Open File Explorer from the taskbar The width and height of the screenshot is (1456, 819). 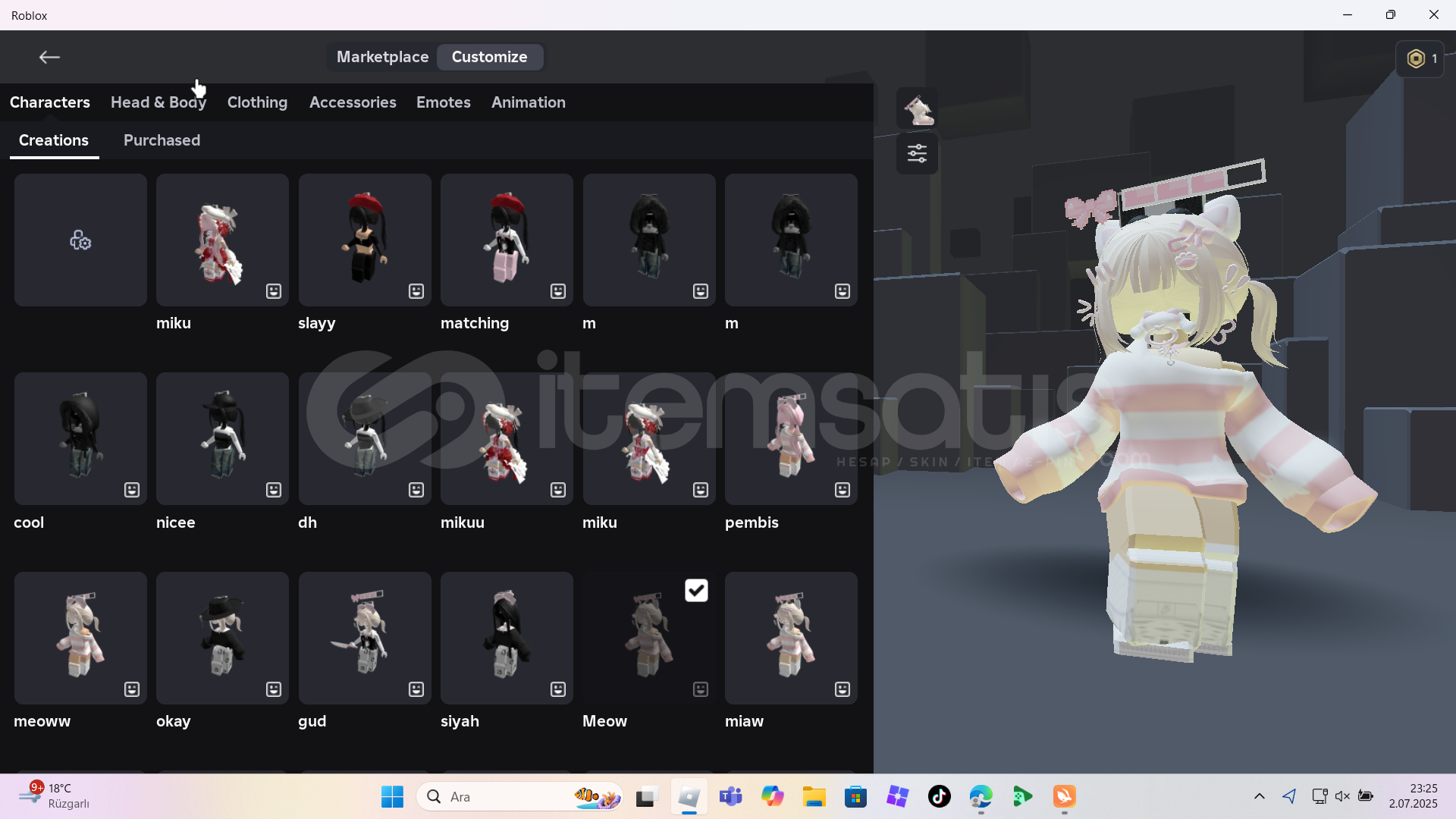[x=814, y=797]
